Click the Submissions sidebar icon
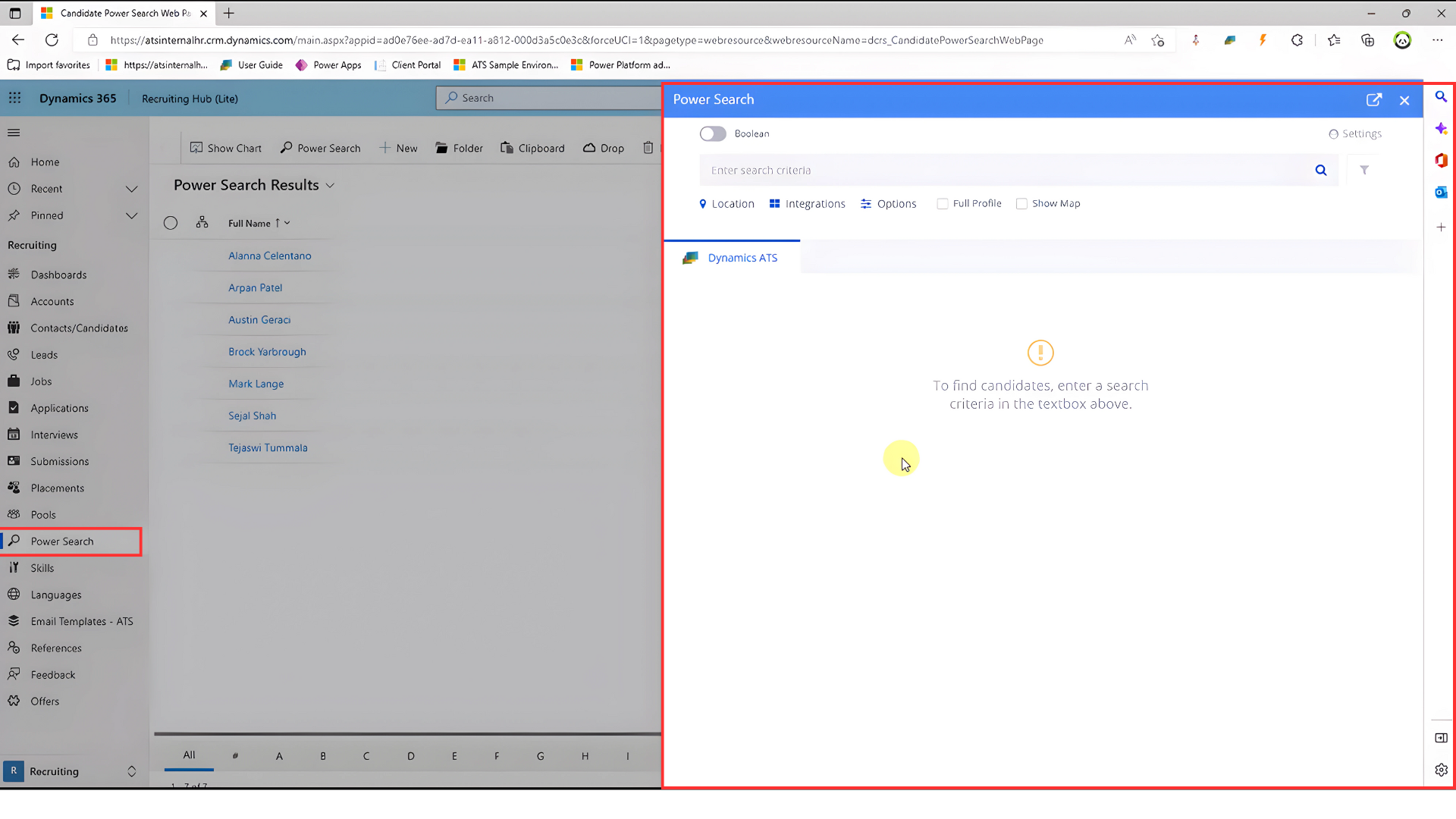The image size is (1456, 819). tap(14, 460)
